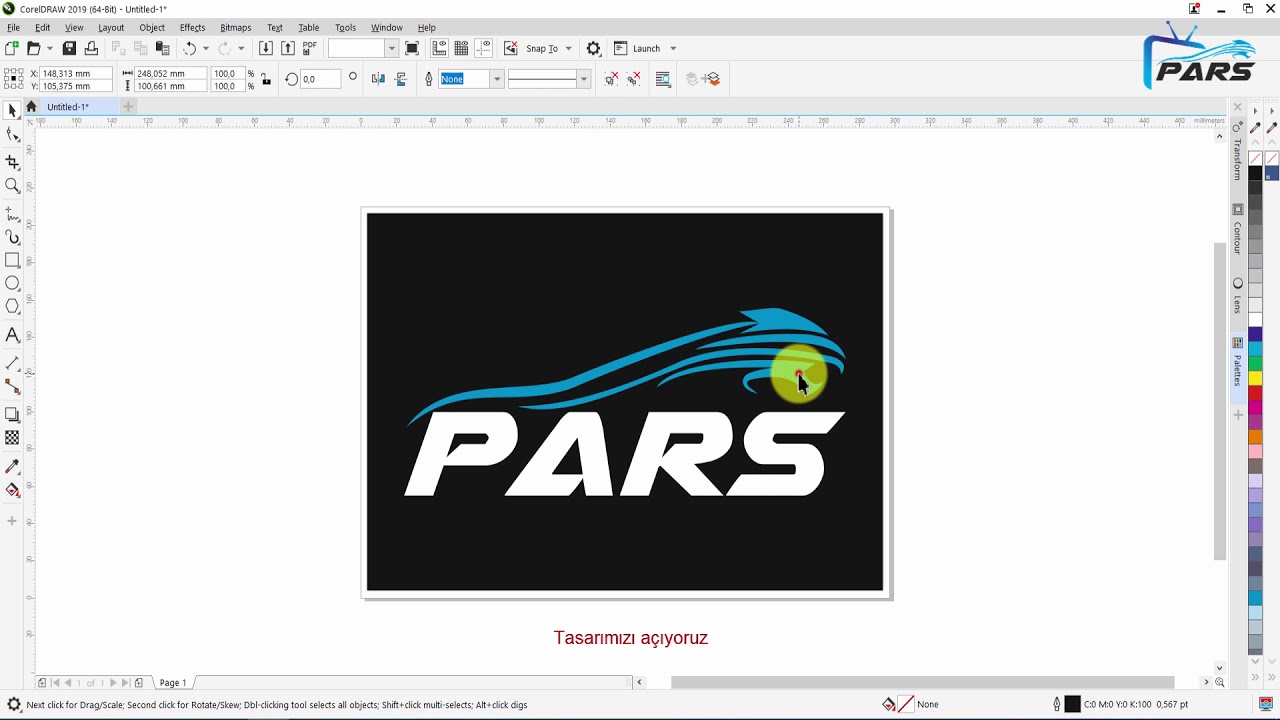Select the Zoom magnifier tool
The height and width of the screenshot is (720, 1280).
(x=12, y=186)
